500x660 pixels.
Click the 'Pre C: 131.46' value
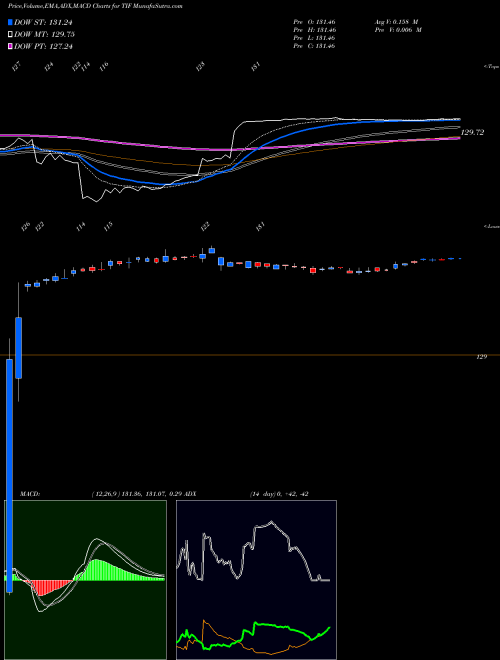tap(314, 46)
